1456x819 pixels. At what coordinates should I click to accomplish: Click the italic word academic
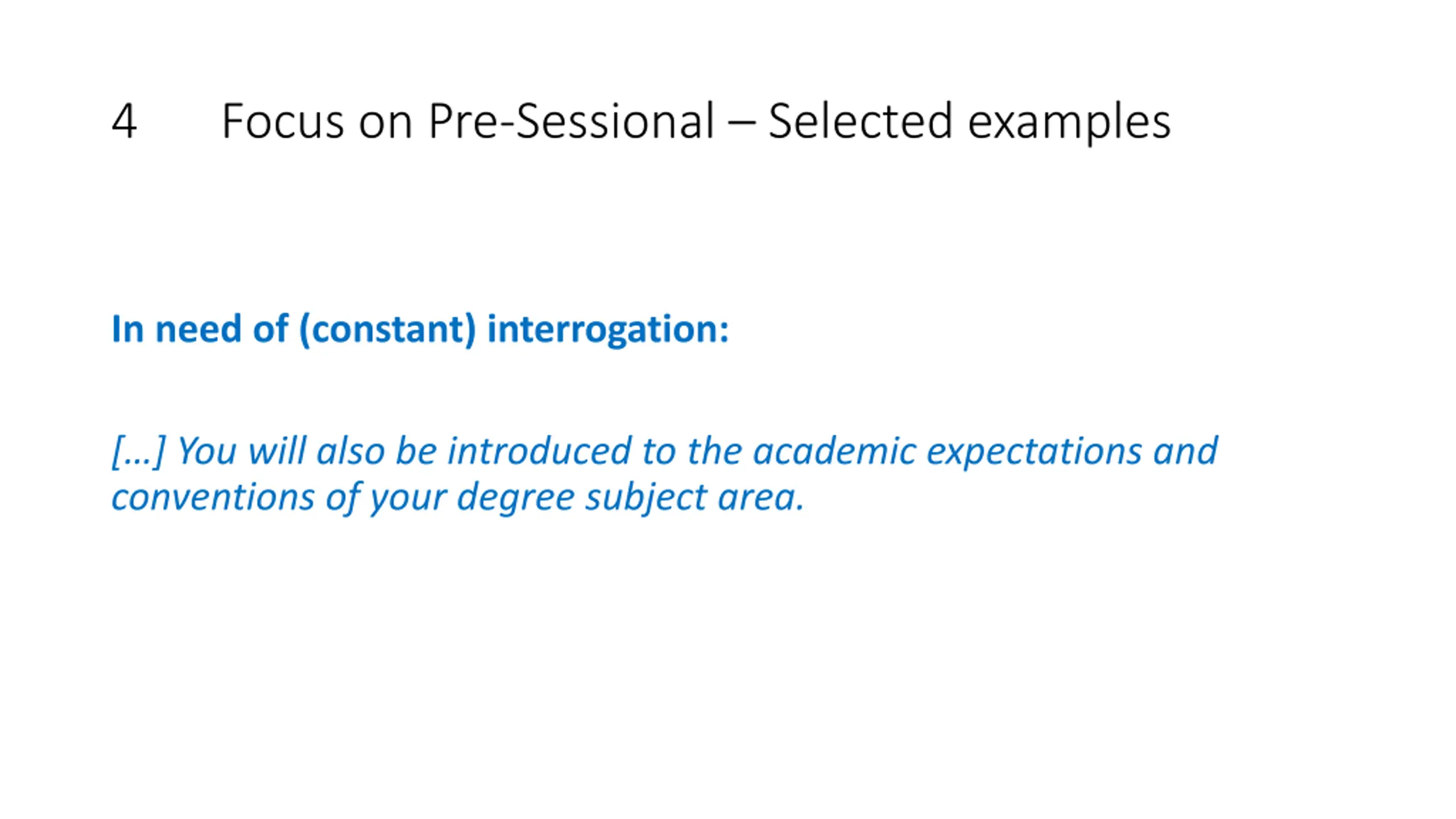(x=834, y=451)
